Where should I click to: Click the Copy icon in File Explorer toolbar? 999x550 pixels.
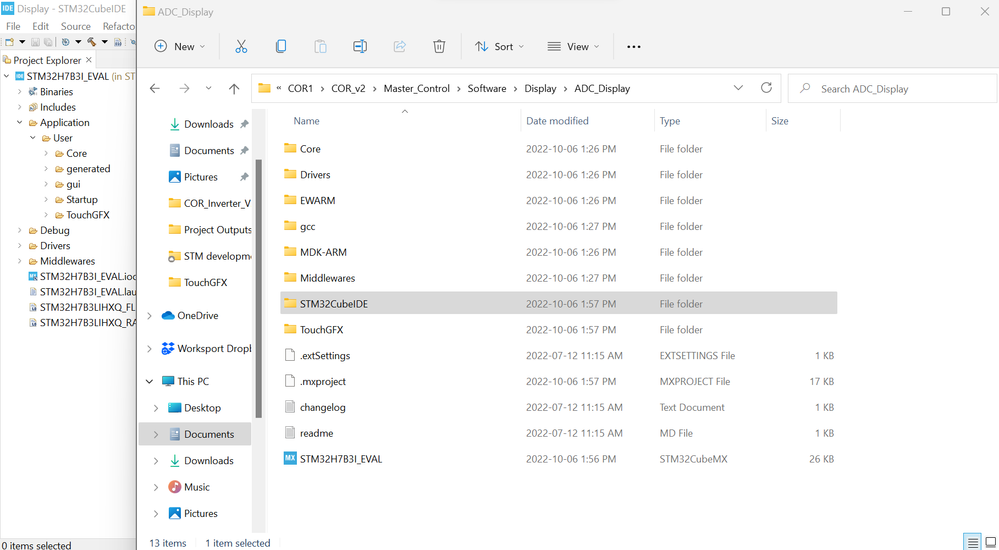point(280,47)
